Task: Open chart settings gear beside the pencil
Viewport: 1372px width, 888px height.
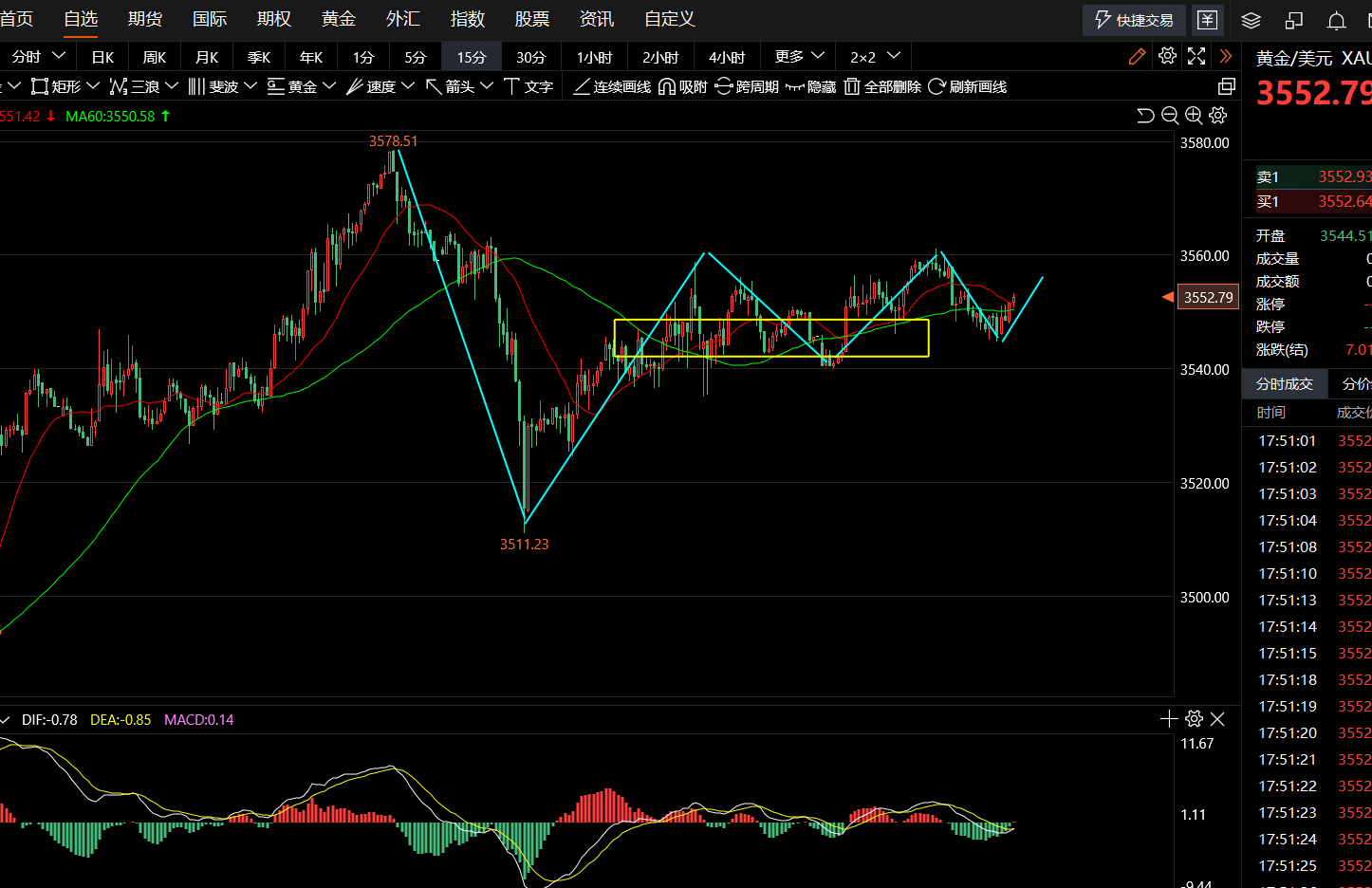Action: [1167, 56]
